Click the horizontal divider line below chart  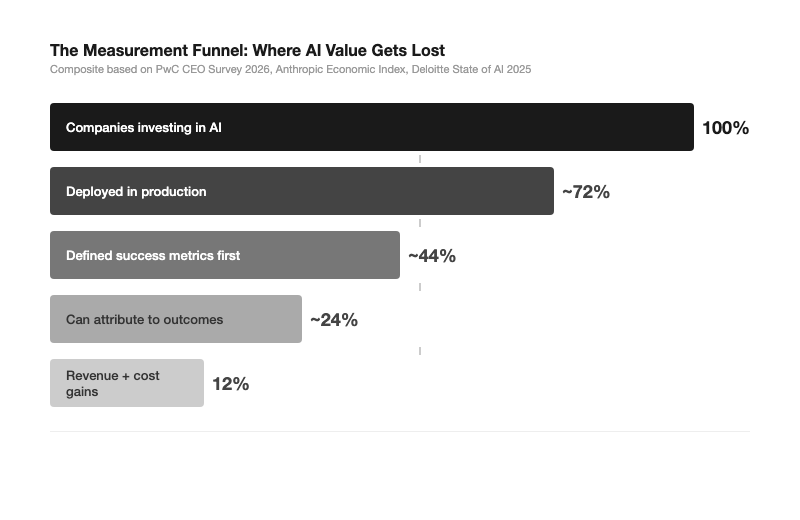[400, 431]
